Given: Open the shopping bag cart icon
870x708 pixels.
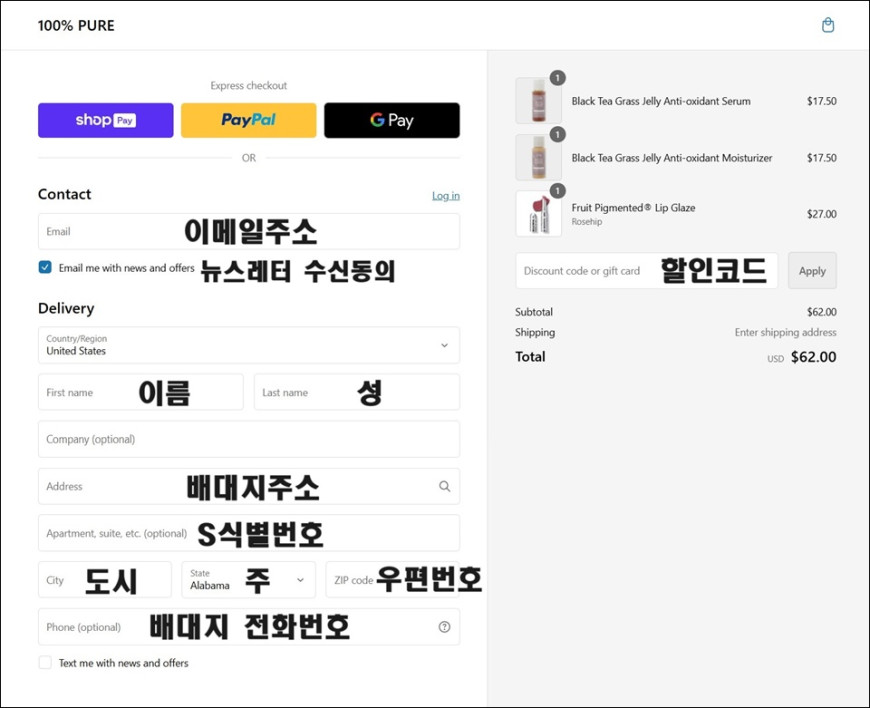Looking at the screenshot, I should point(828,25).
